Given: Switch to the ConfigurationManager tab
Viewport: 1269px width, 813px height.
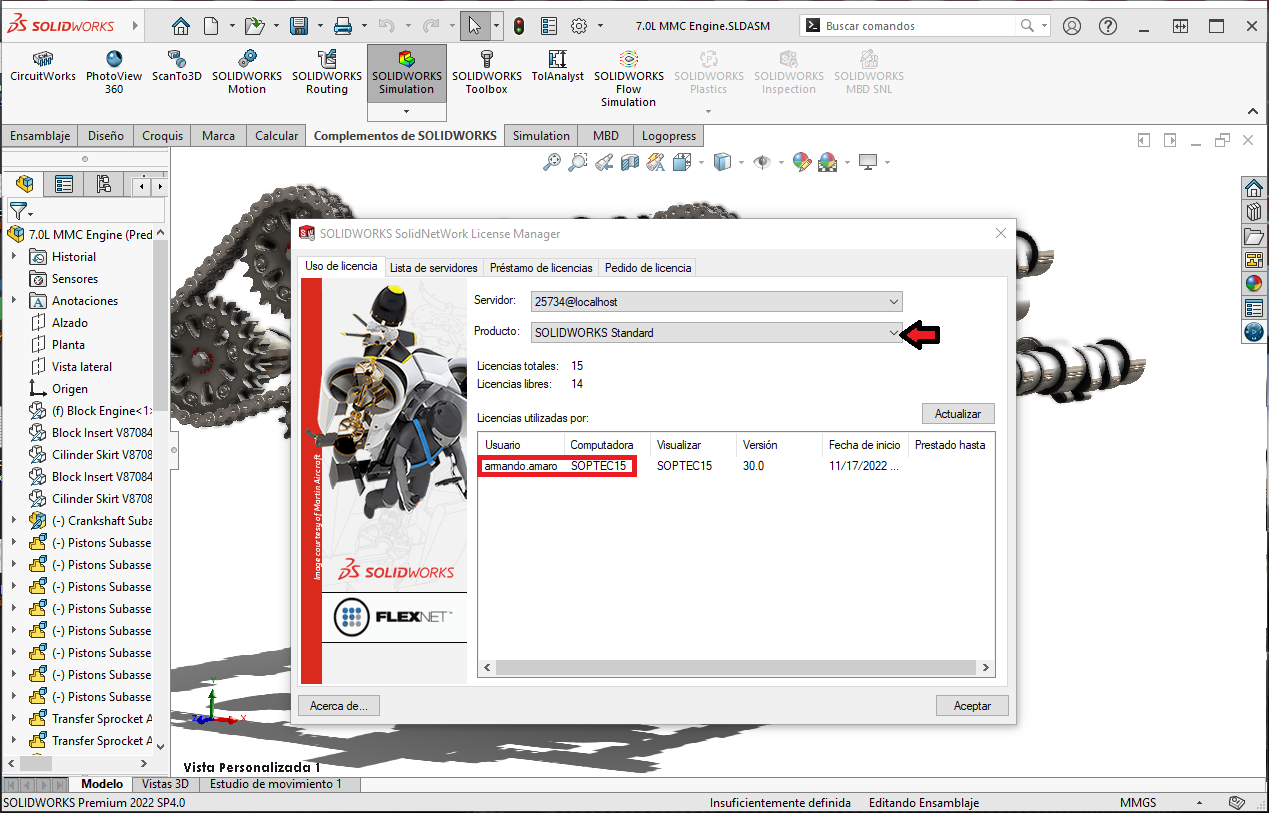Looking at the screenshot, I should pos(104,184).
